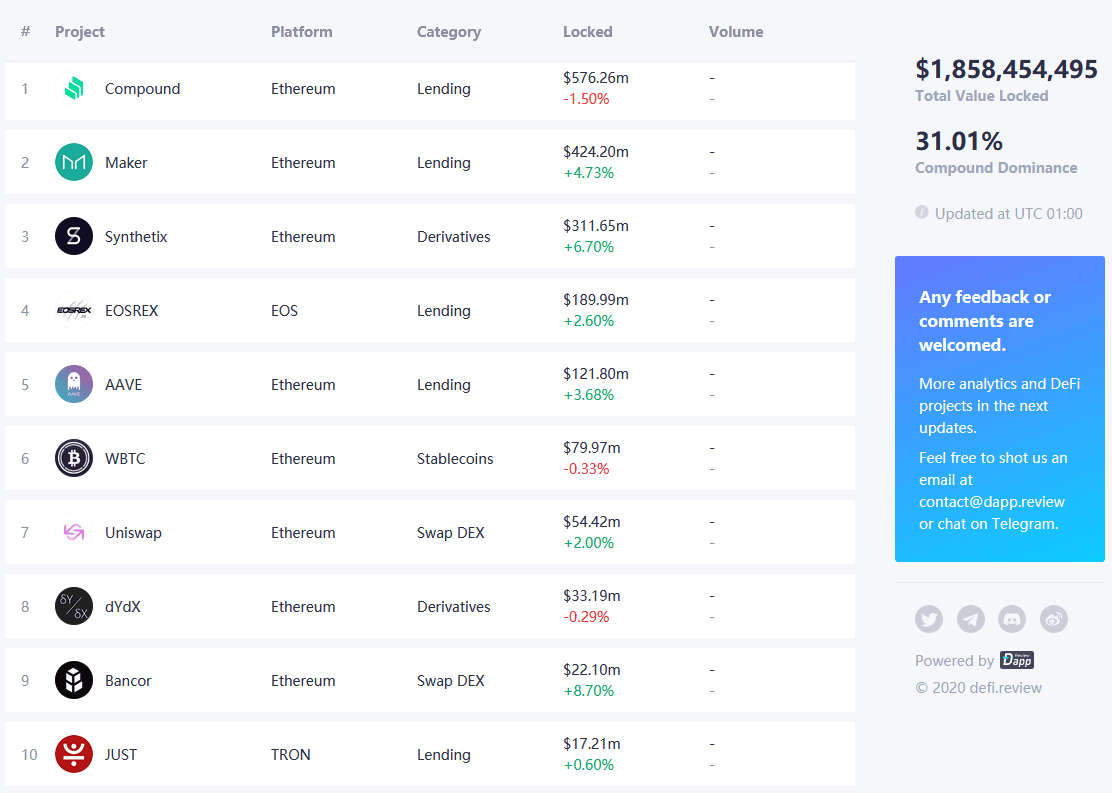This screenshot has height=793, width=1112.
Task: Click the WBTC bitcoin logo icon
Action: pos(74,459)
